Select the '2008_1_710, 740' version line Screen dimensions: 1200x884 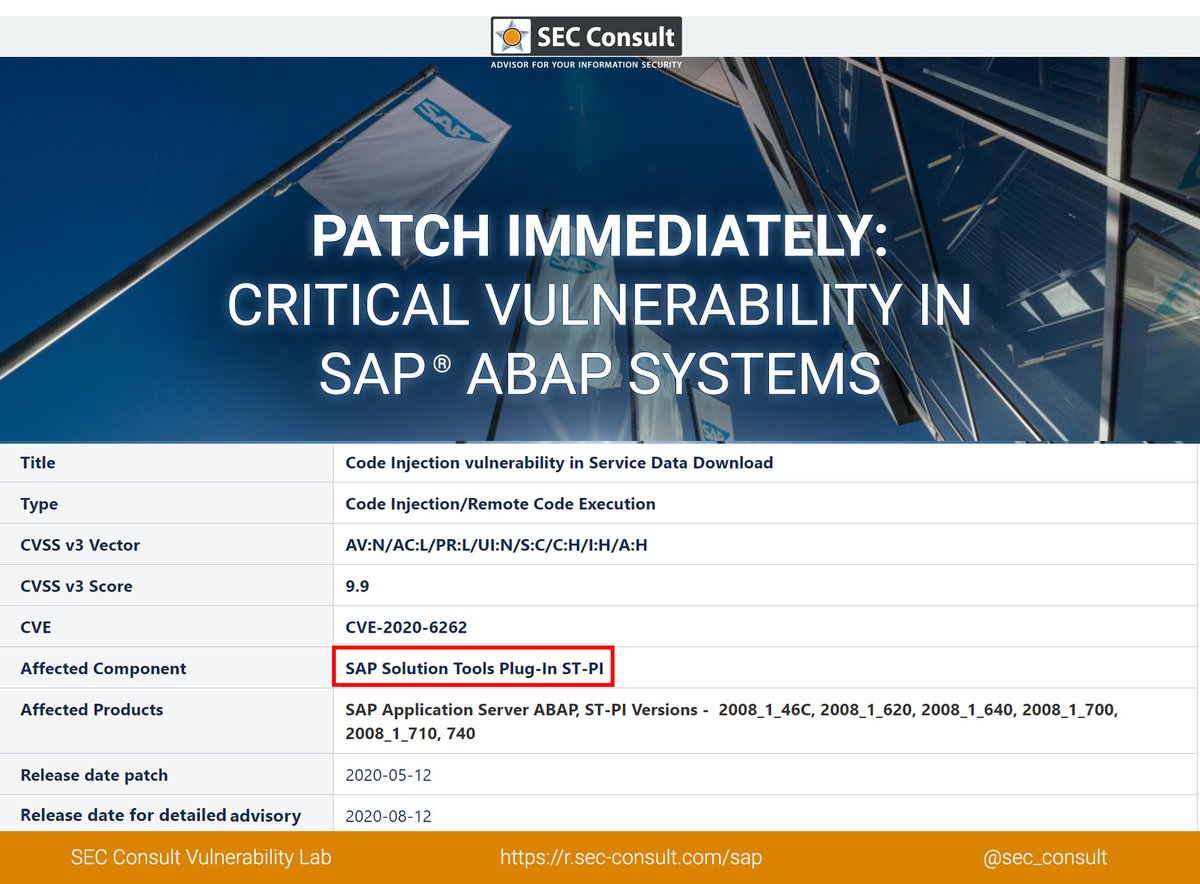410,733
